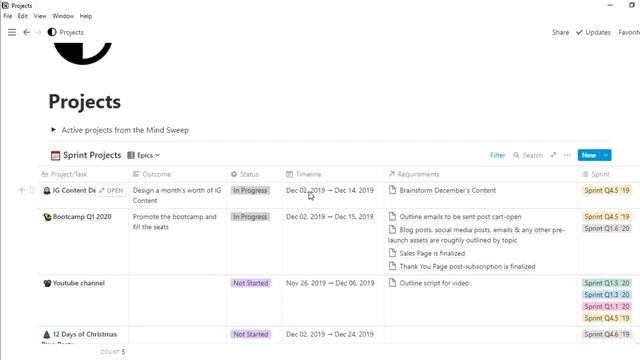The height and width of the screenshot is (360, 640).
Task: Open the Epics view dropdown
Action: point(149,155)
